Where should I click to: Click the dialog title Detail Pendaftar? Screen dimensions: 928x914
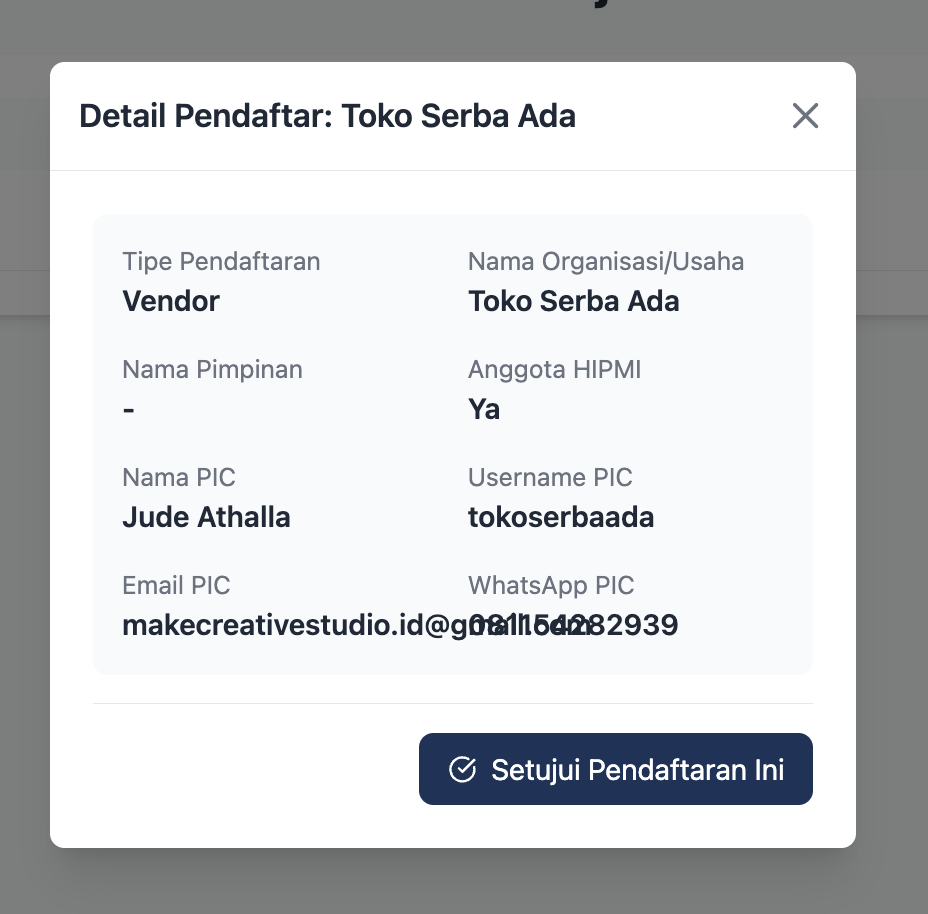[x=327, y=116]
